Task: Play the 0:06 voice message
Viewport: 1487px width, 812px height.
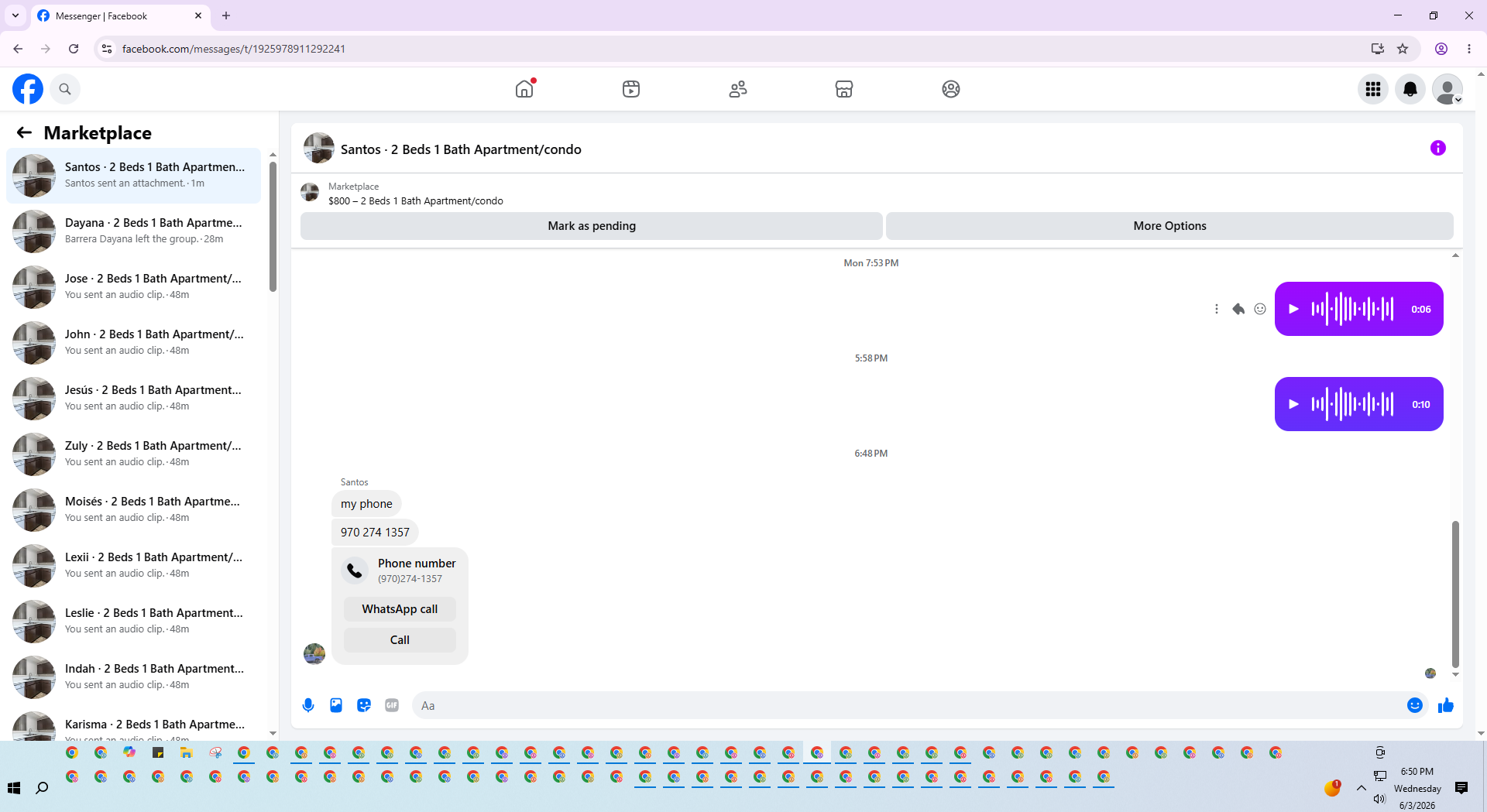Action: tap(1293, 309)
